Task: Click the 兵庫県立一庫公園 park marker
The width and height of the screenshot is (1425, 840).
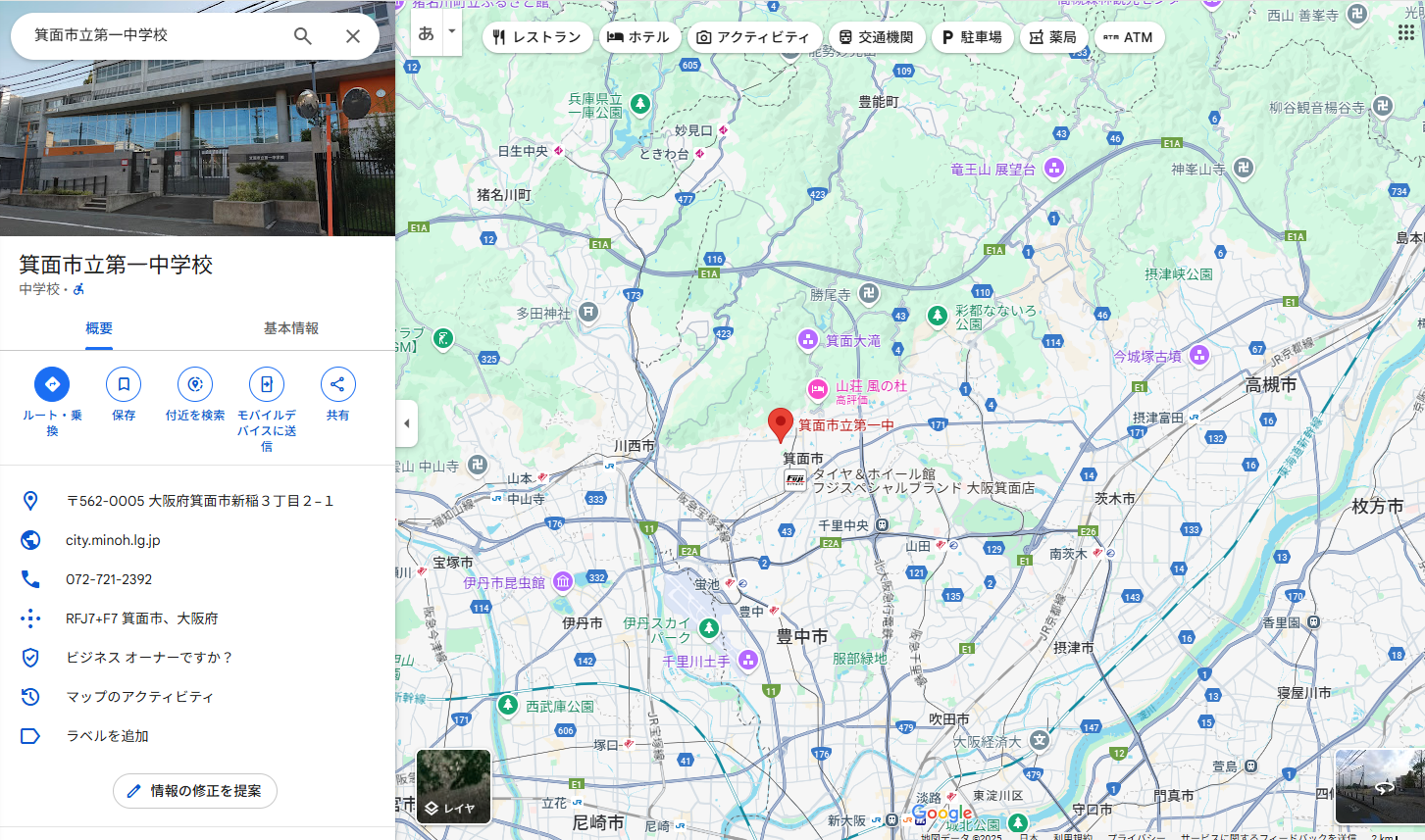Action: (640, 103)
